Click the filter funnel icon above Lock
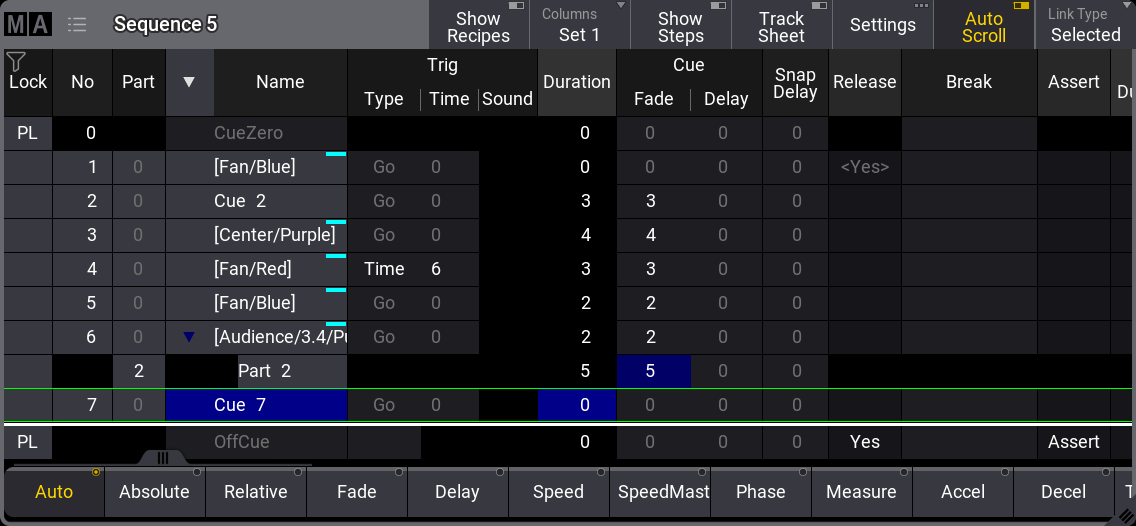This screenshot has width=1136, height=526. [x=15, y=62]
